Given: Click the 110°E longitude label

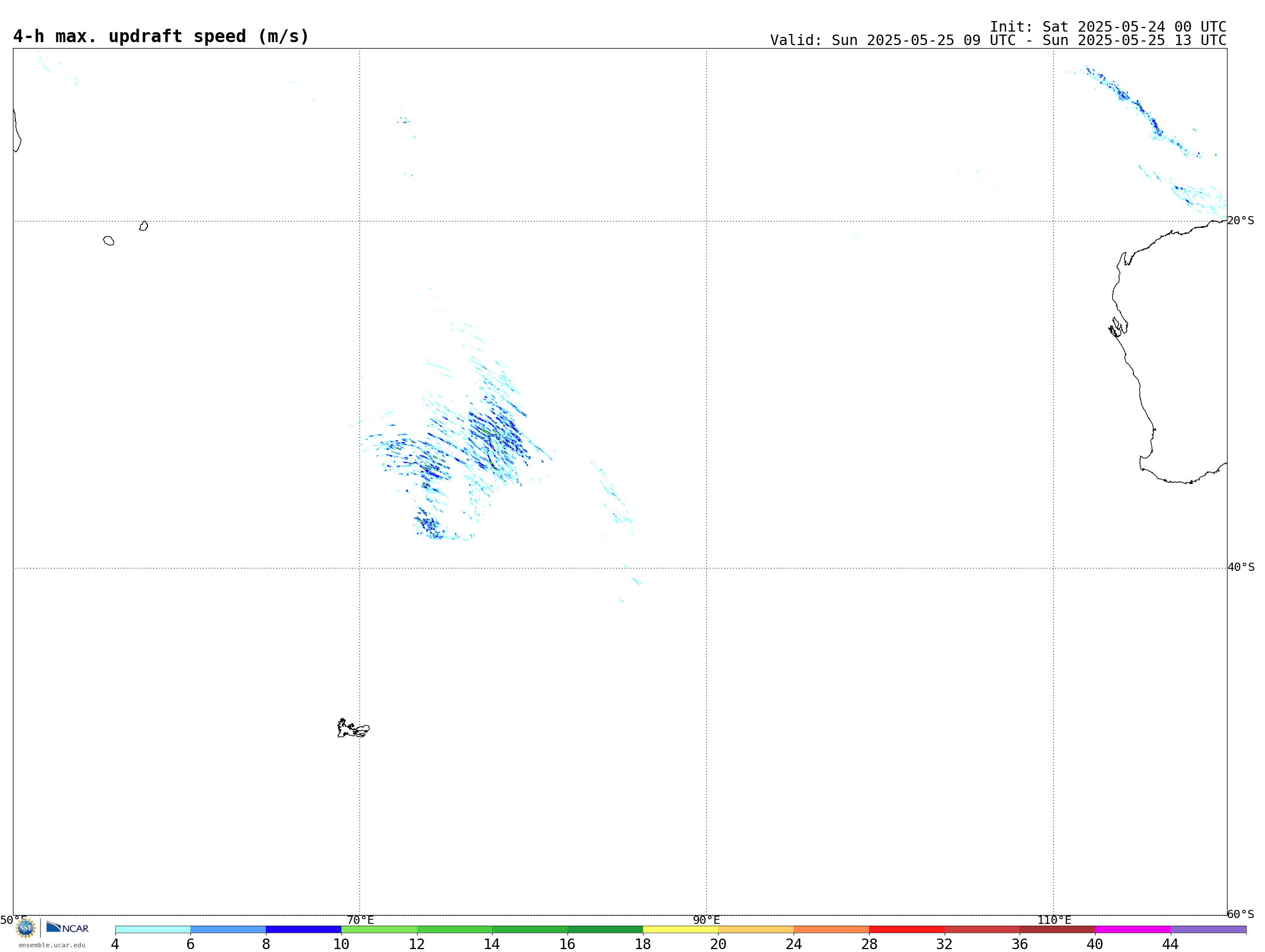Looking at the screenshot, I should point(1054,920).
